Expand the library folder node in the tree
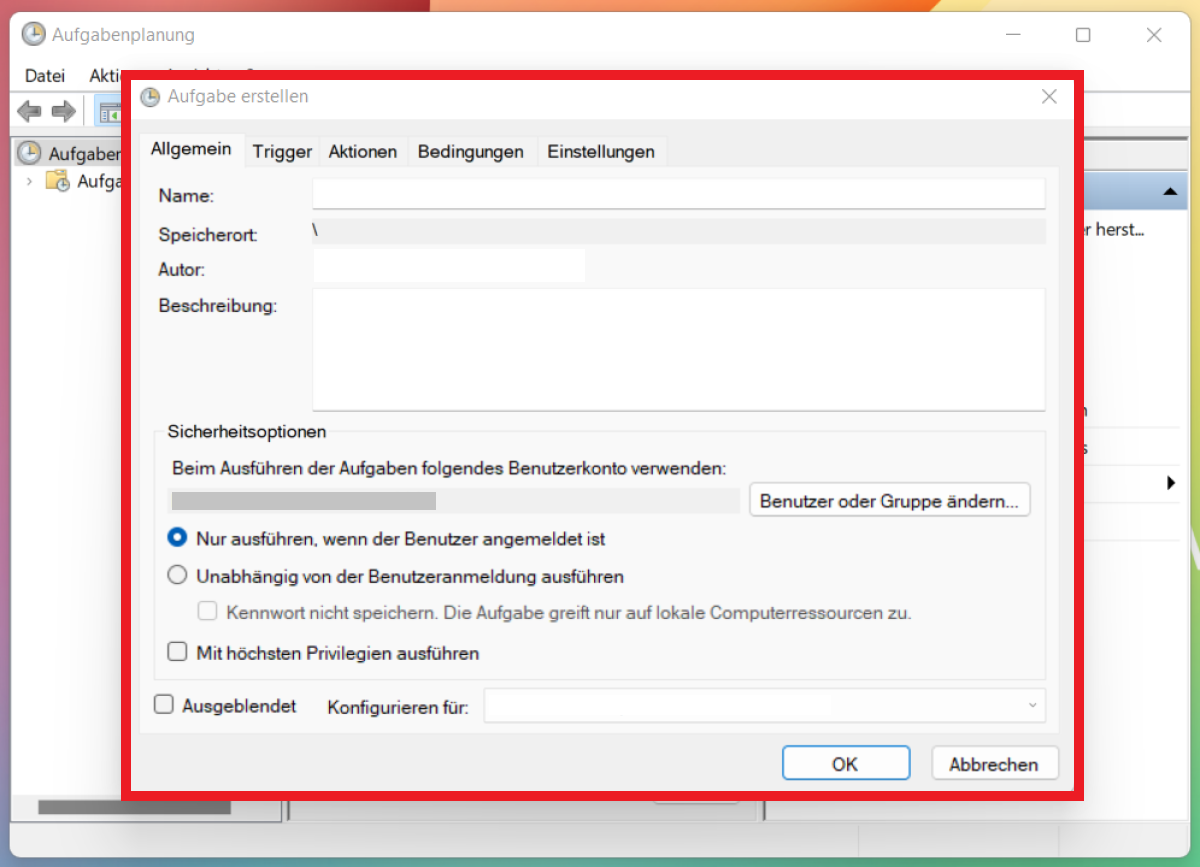 pyautogui.click(x=29, y=182)
